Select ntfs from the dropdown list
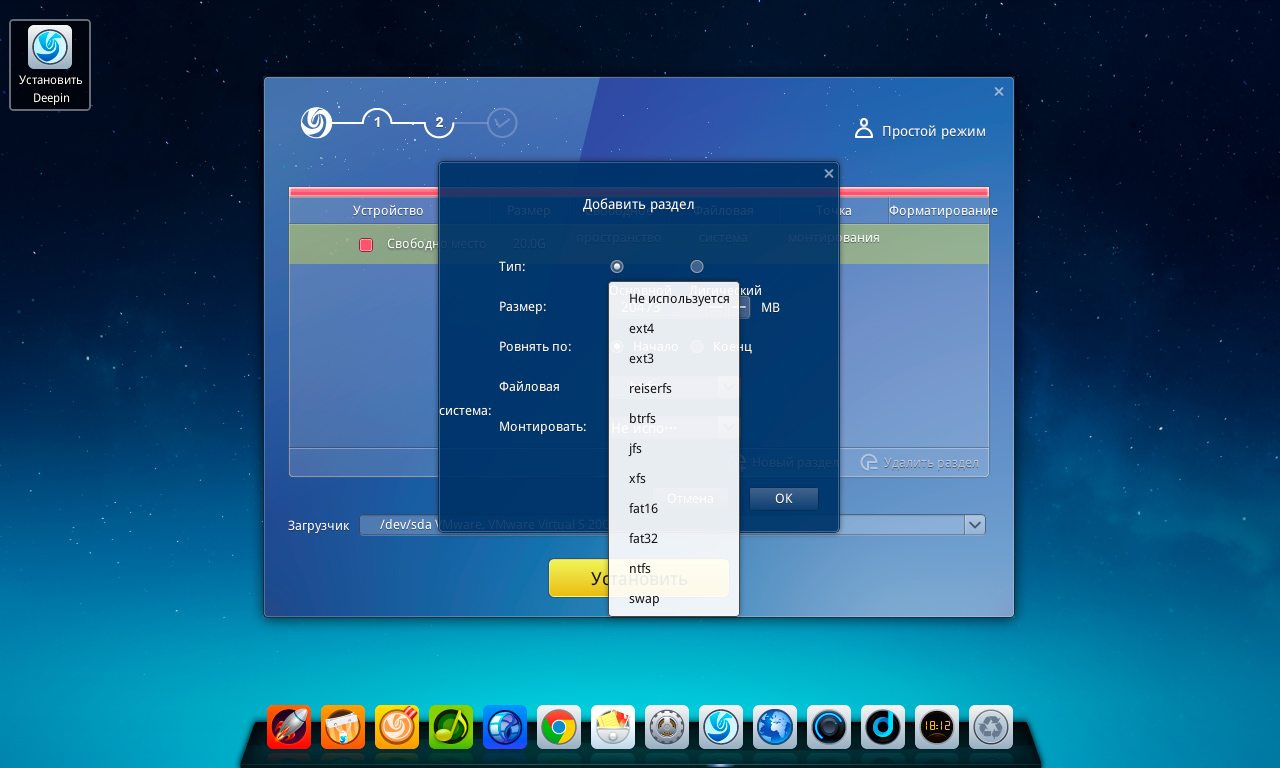Viewport: 1280px width, 768px height. click(640, 568)
